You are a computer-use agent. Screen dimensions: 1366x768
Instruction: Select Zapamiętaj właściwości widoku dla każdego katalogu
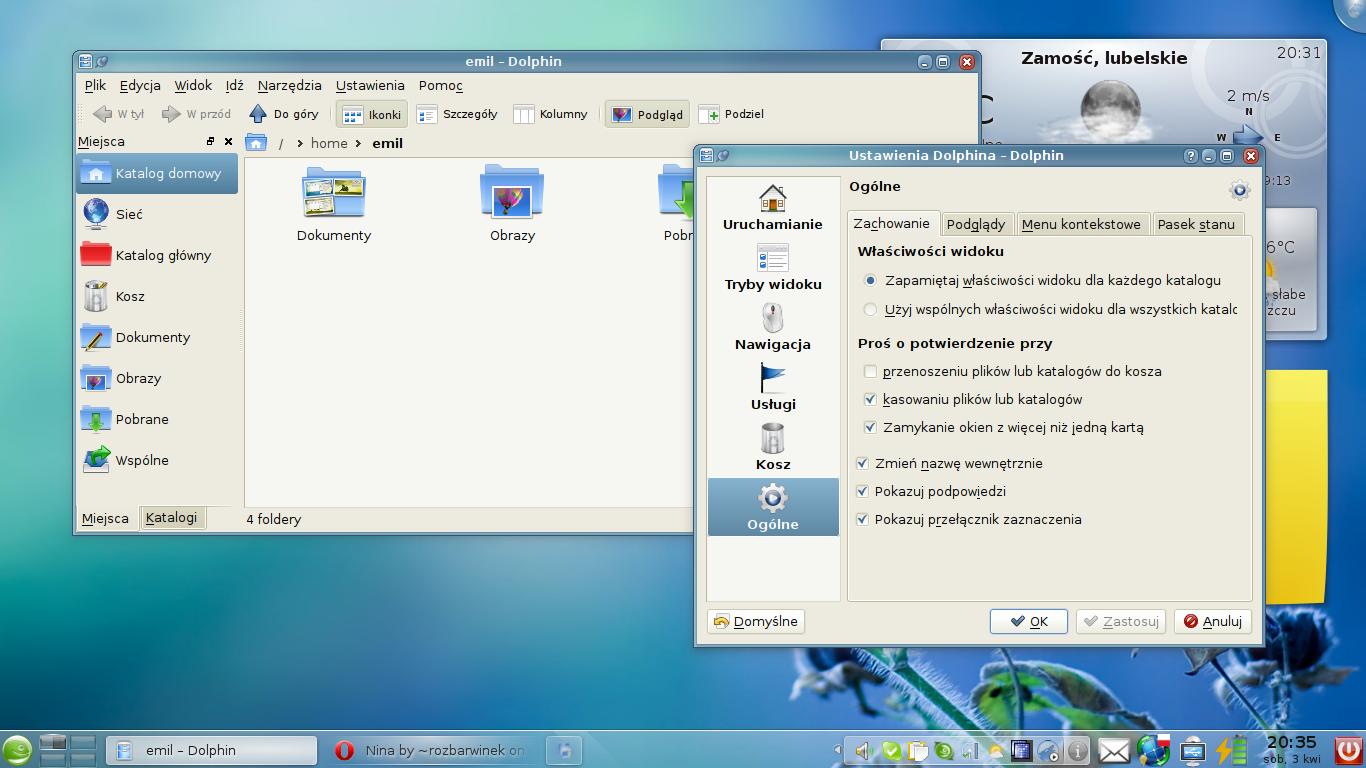click(x=1042, y=280)
